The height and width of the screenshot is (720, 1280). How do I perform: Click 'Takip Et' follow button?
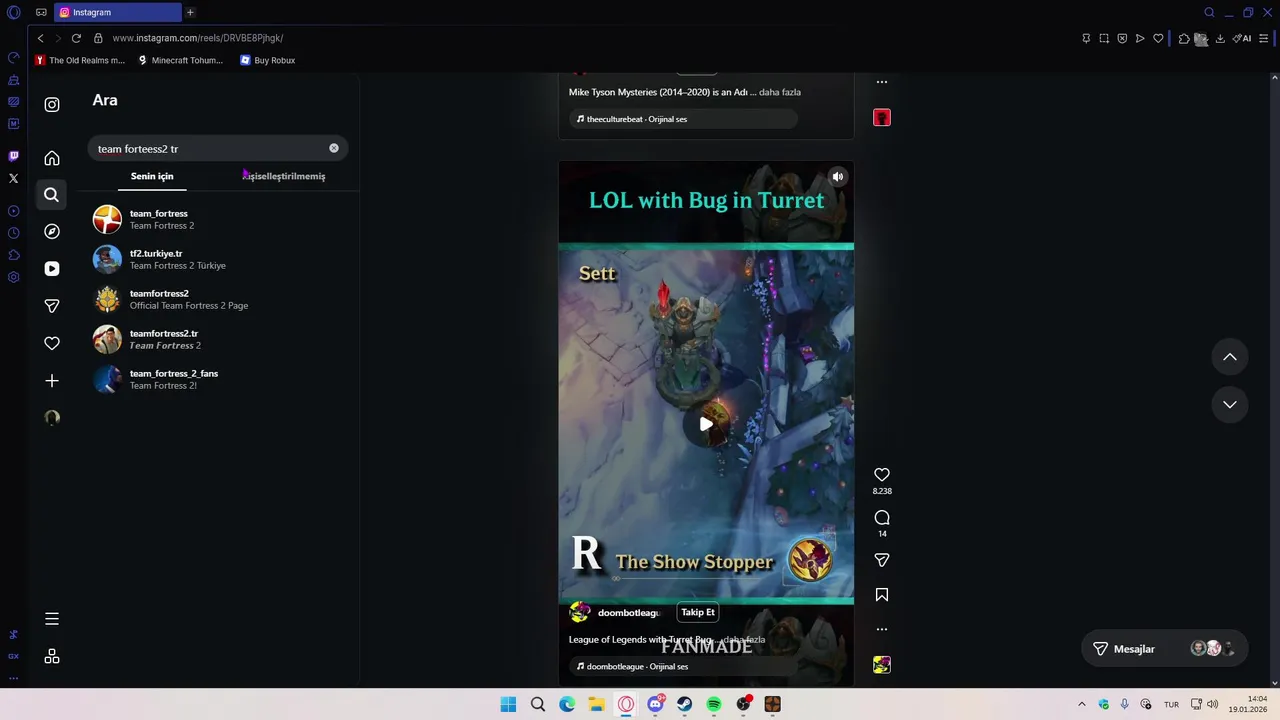tap(698, 612)
